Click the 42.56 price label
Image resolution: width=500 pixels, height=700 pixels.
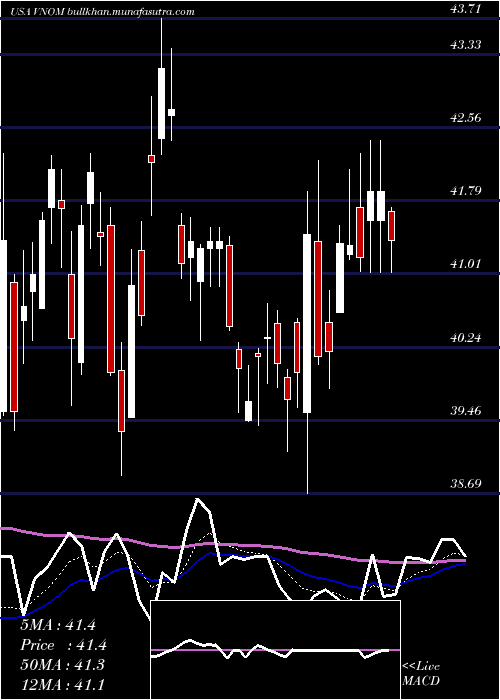pos(466,118)
